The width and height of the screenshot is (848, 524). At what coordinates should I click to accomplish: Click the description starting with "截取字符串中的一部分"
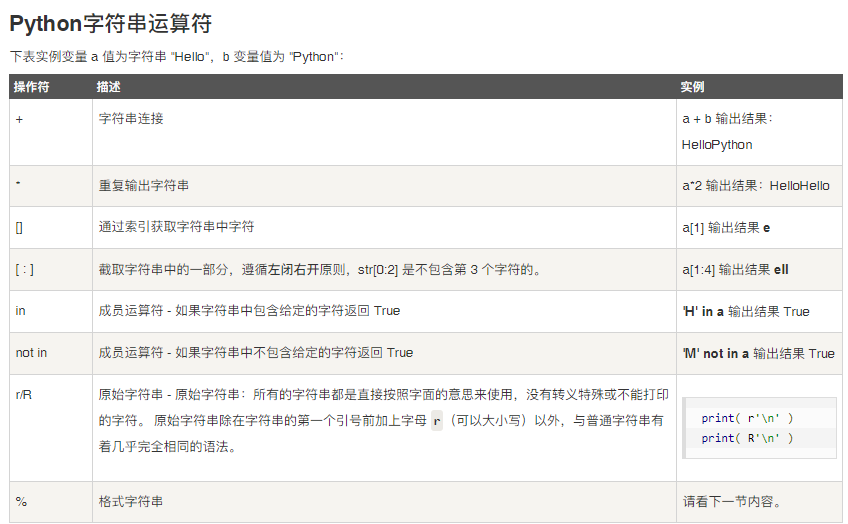pyautogui.click(x=320, y=269)
